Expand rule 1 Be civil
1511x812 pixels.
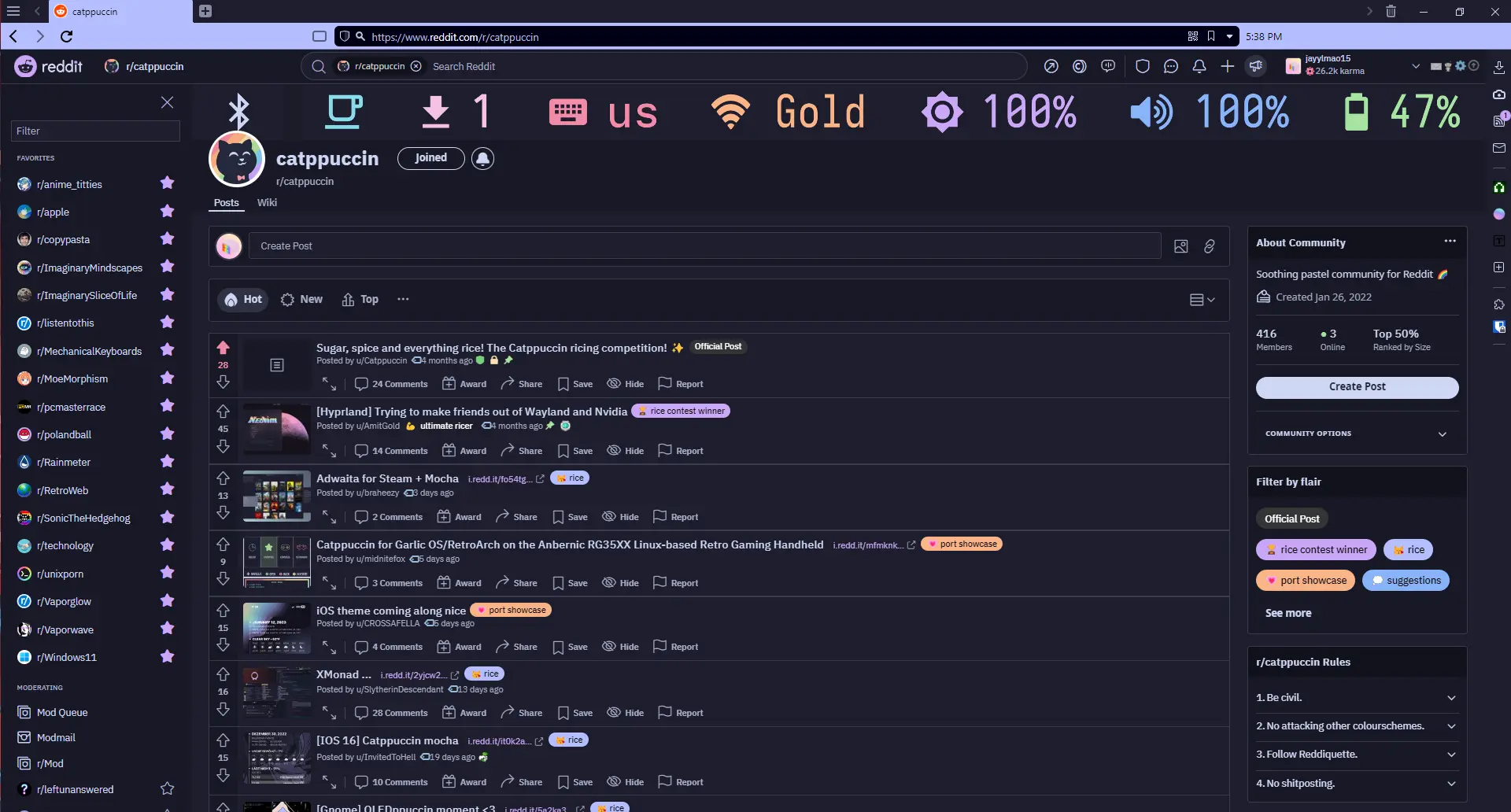[1358, 698]
